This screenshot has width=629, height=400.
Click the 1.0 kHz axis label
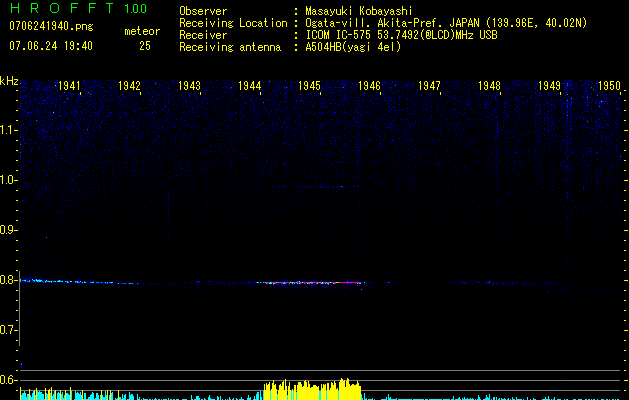pyautogui.click(x=8, y=180)
